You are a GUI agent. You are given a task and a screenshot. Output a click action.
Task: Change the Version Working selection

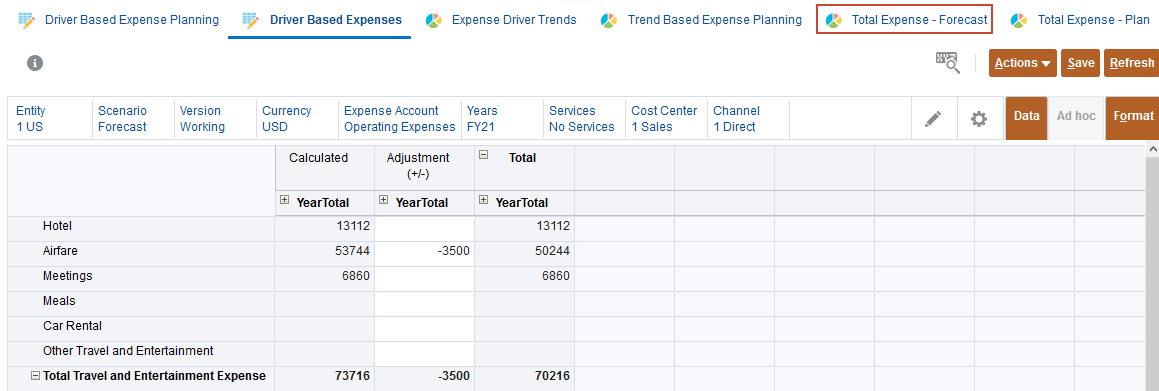(x=214, y=119)
